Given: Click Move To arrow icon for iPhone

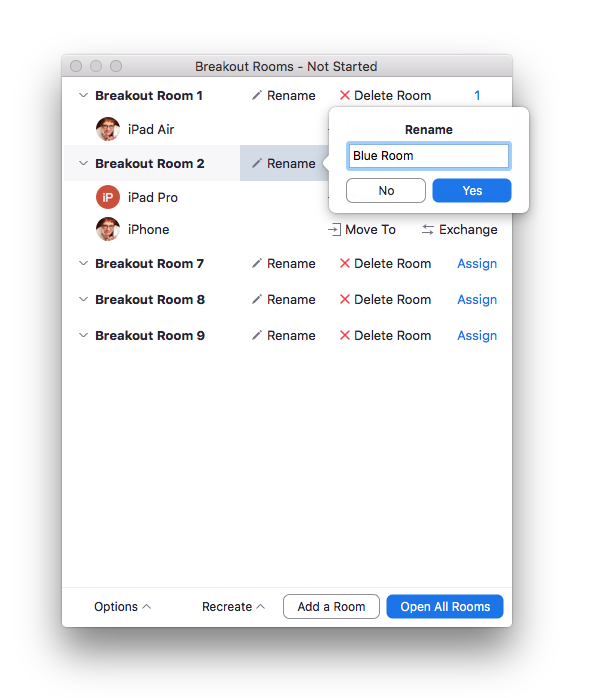Looking at the screenshot, I should coord(334,230).
